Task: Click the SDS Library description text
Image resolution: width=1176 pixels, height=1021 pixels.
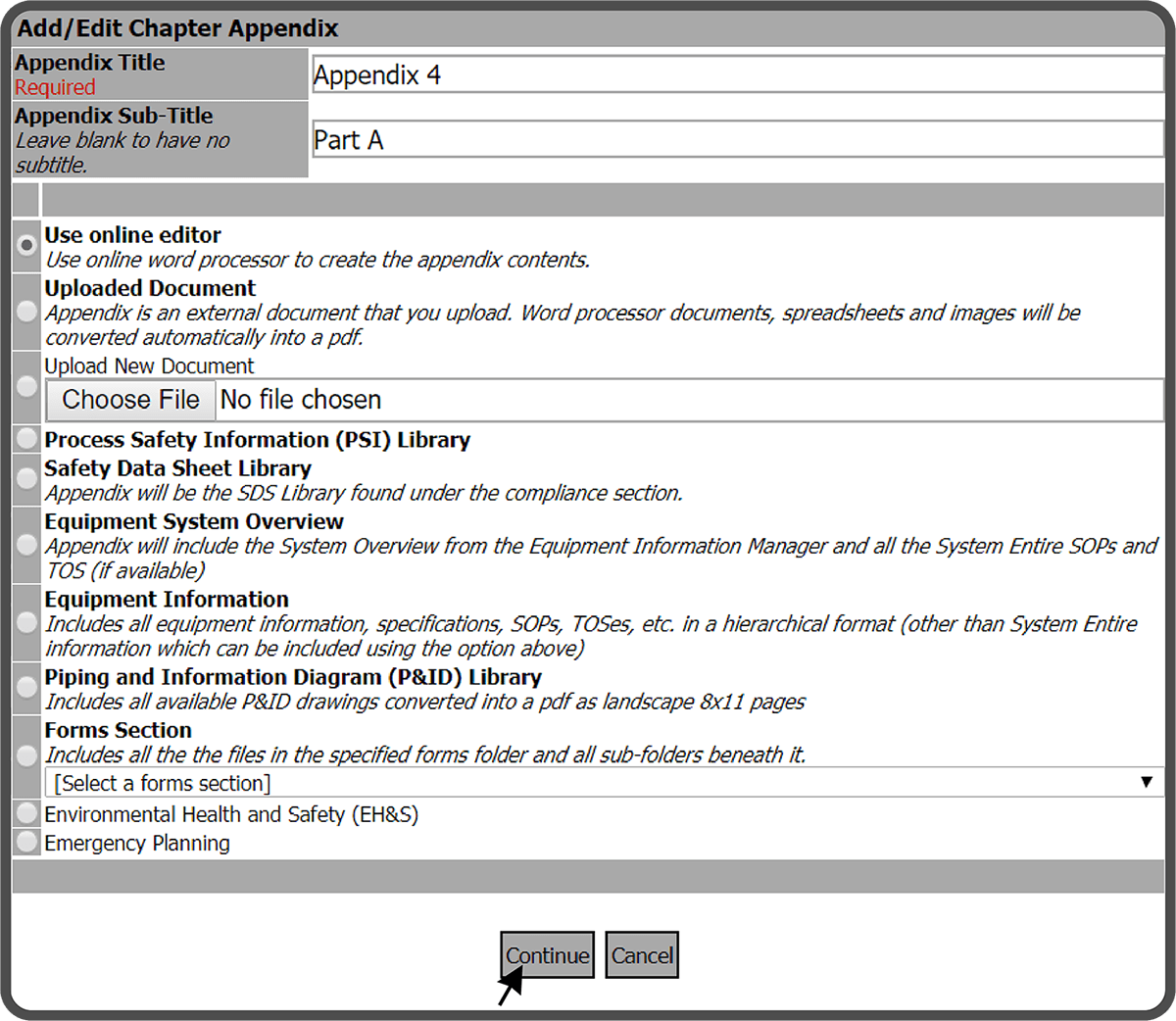Action: [x=364, y=493]
